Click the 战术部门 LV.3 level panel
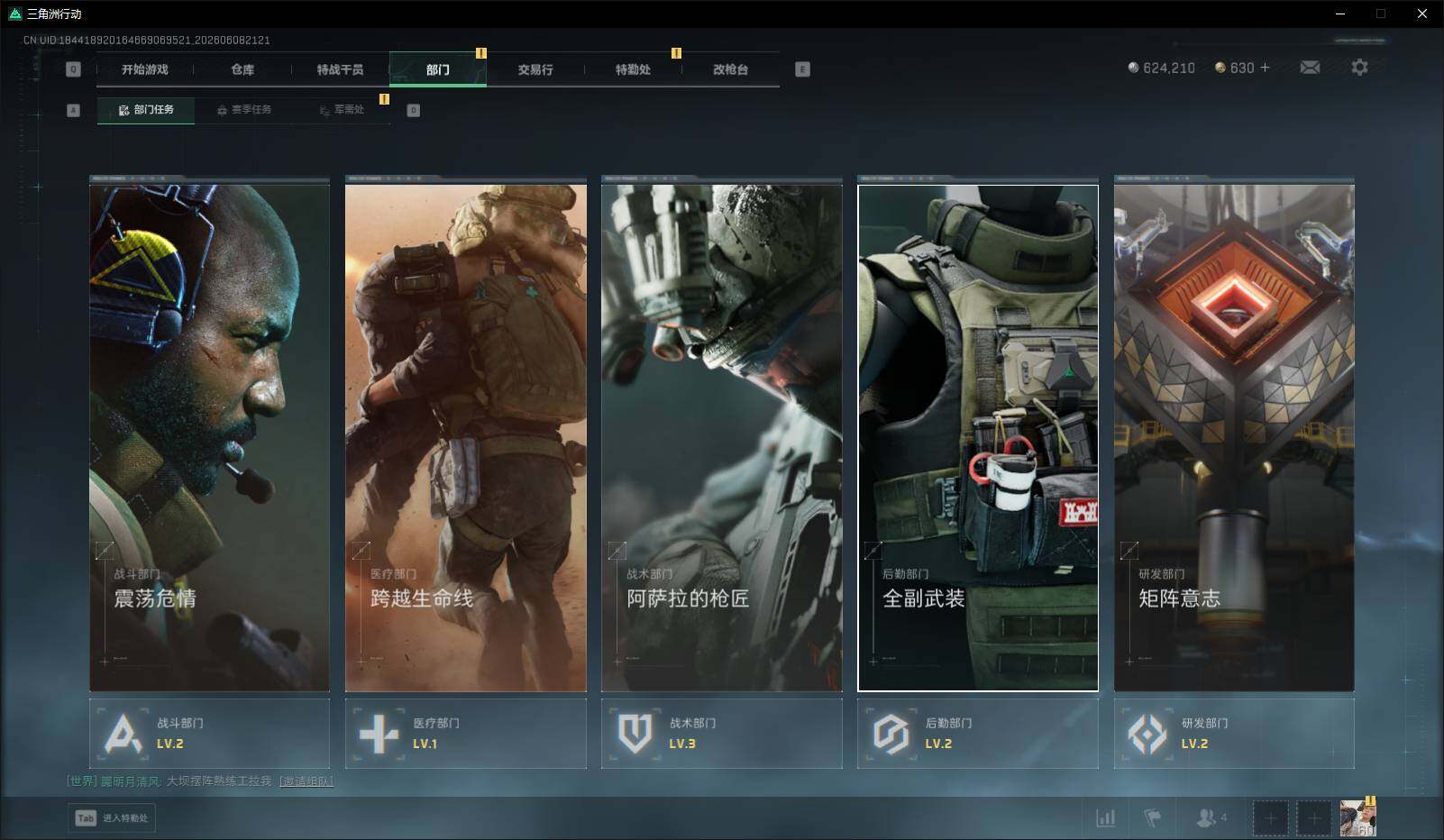Viewport: 1444px width, 840px height. tap(722, 734)
